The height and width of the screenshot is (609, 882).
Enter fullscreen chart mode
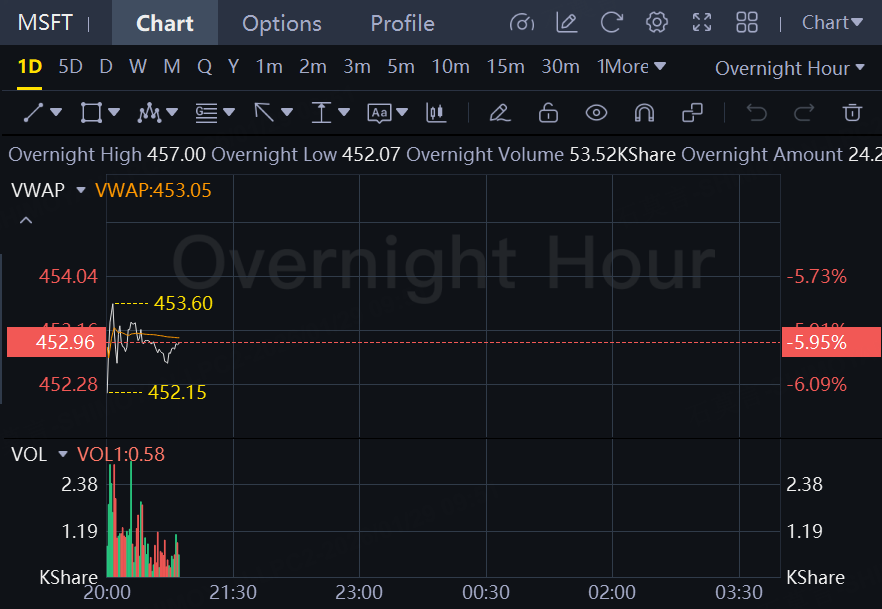pos(702,22)
